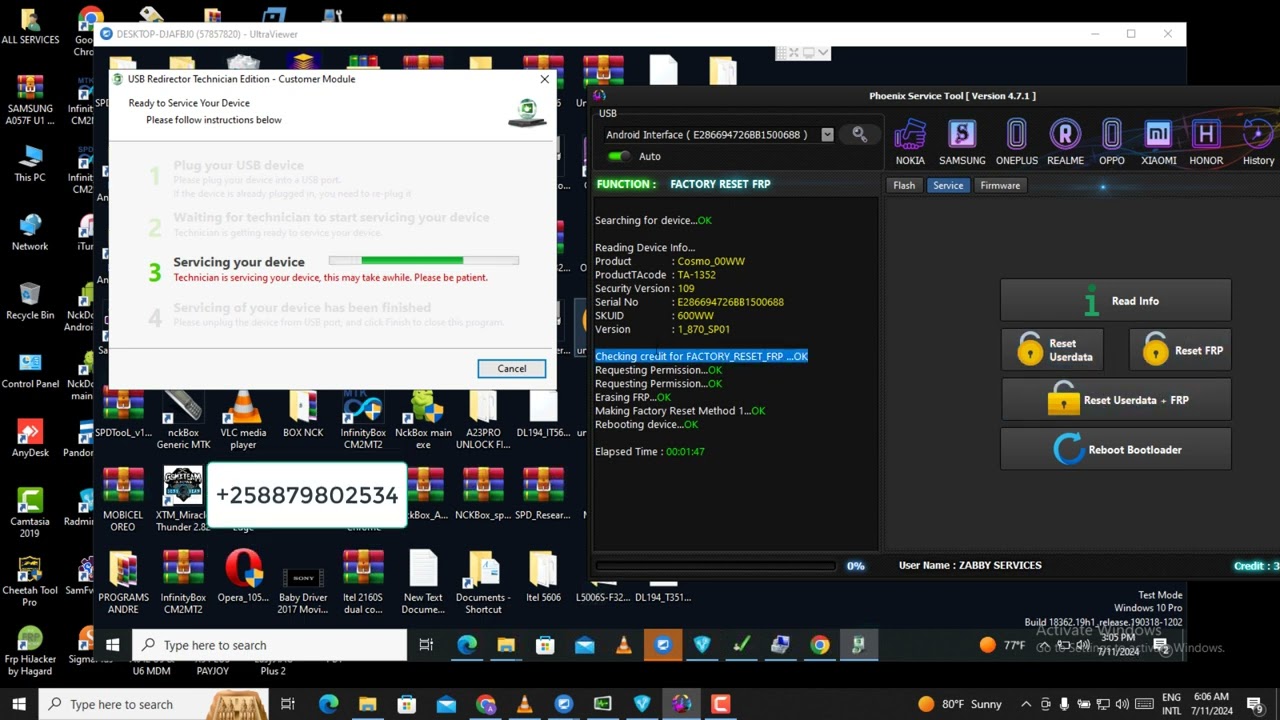Image resolution: width=1280 pixels, height=720 pixels.
Task: Click the Windows search input field
Action: (150, 704)
